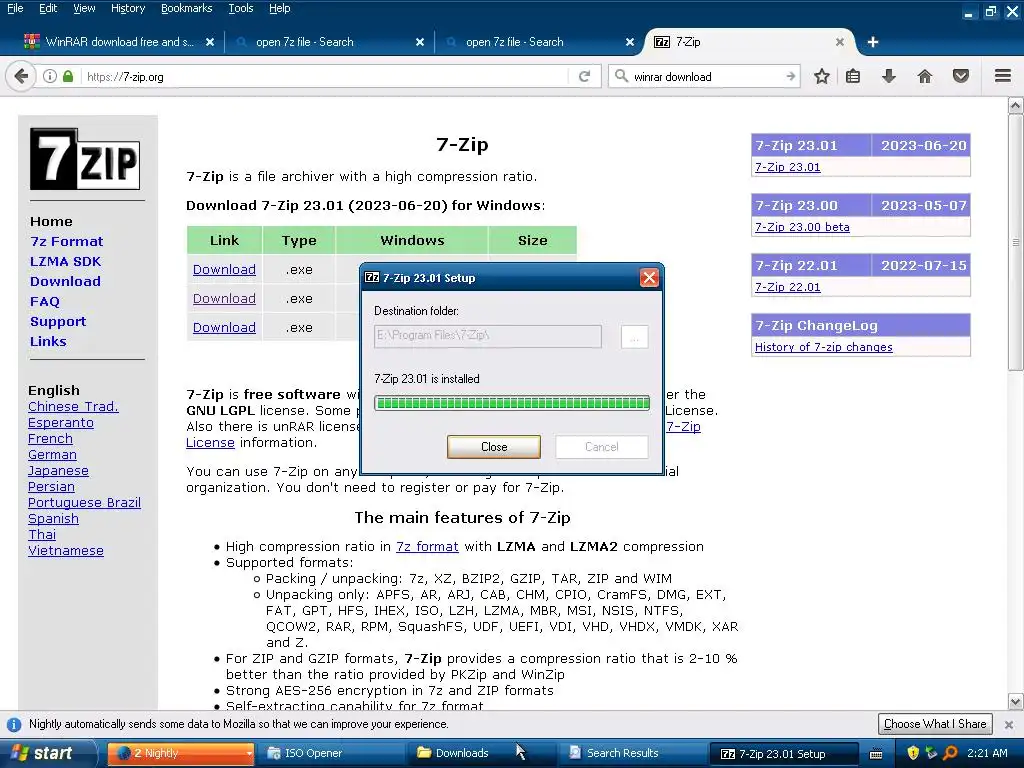Image resolution: width=1024 pixels, height=768 pixels.
Task: Click the green padlock security icon
Action: pos(68,76)
